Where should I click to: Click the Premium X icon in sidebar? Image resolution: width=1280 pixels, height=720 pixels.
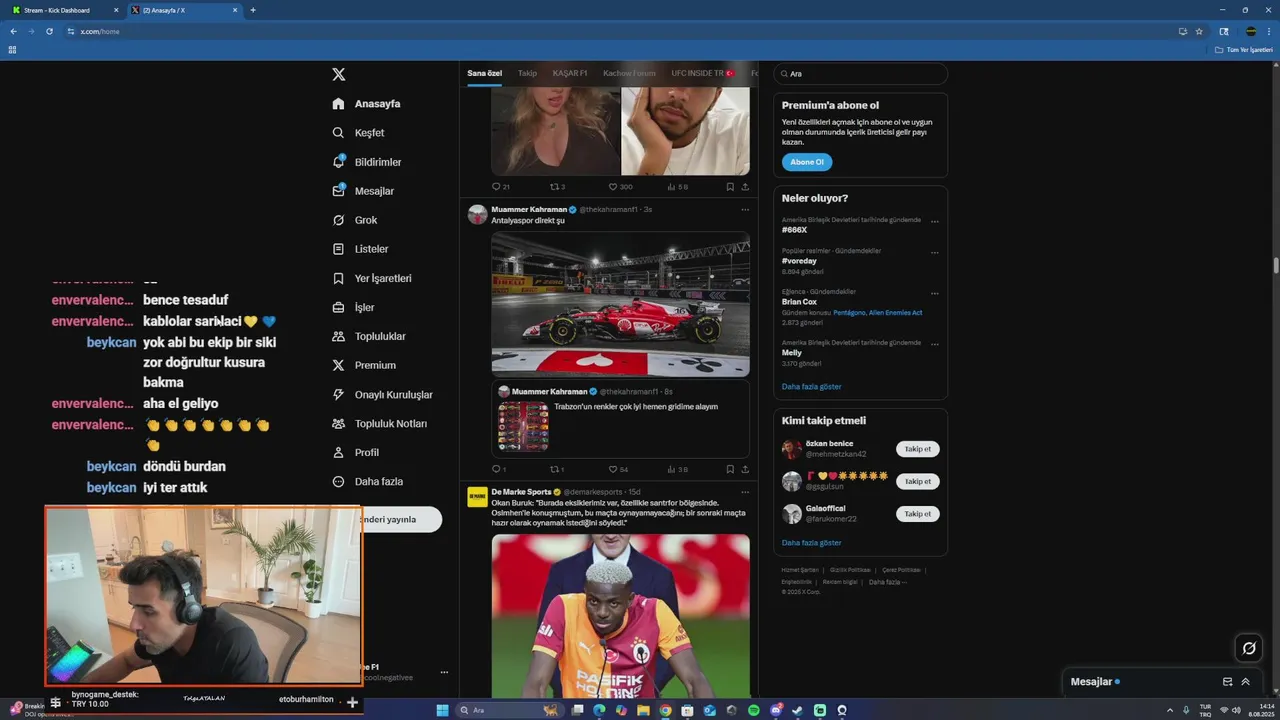(x=338, y=365)
